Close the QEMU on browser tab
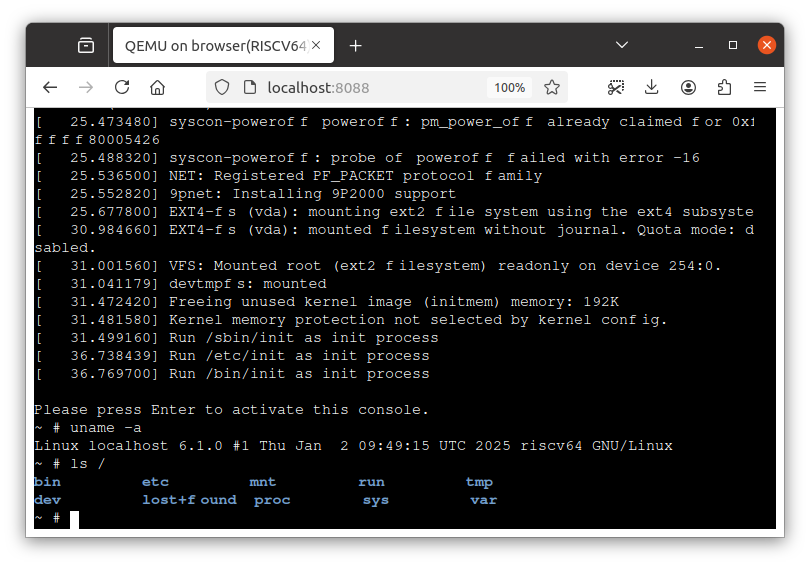Viewport: 810px width, 566px height. (x=316, y=45)
